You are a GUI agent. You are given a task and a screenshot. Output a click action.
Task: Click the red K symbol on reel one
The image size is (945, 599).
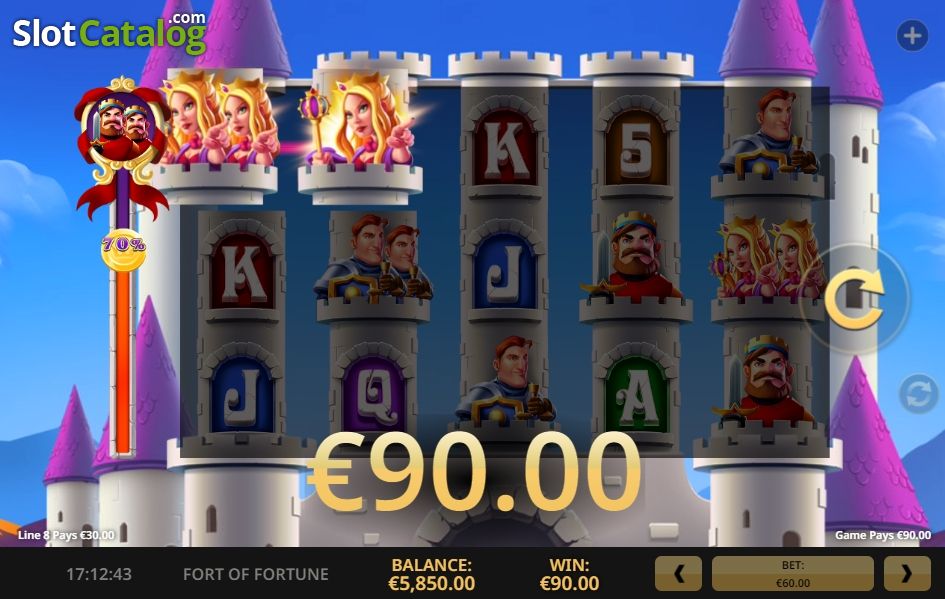[242, 272]
